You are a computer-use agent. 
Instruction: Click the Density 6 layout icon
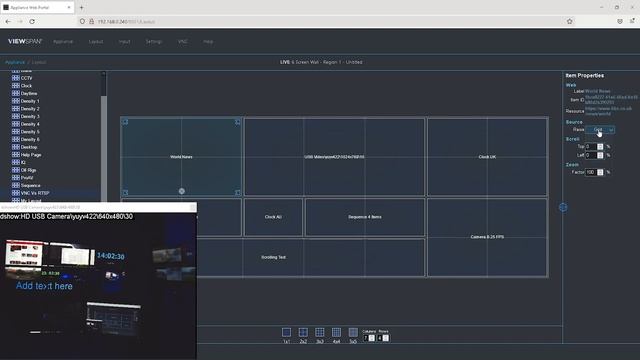16,139
